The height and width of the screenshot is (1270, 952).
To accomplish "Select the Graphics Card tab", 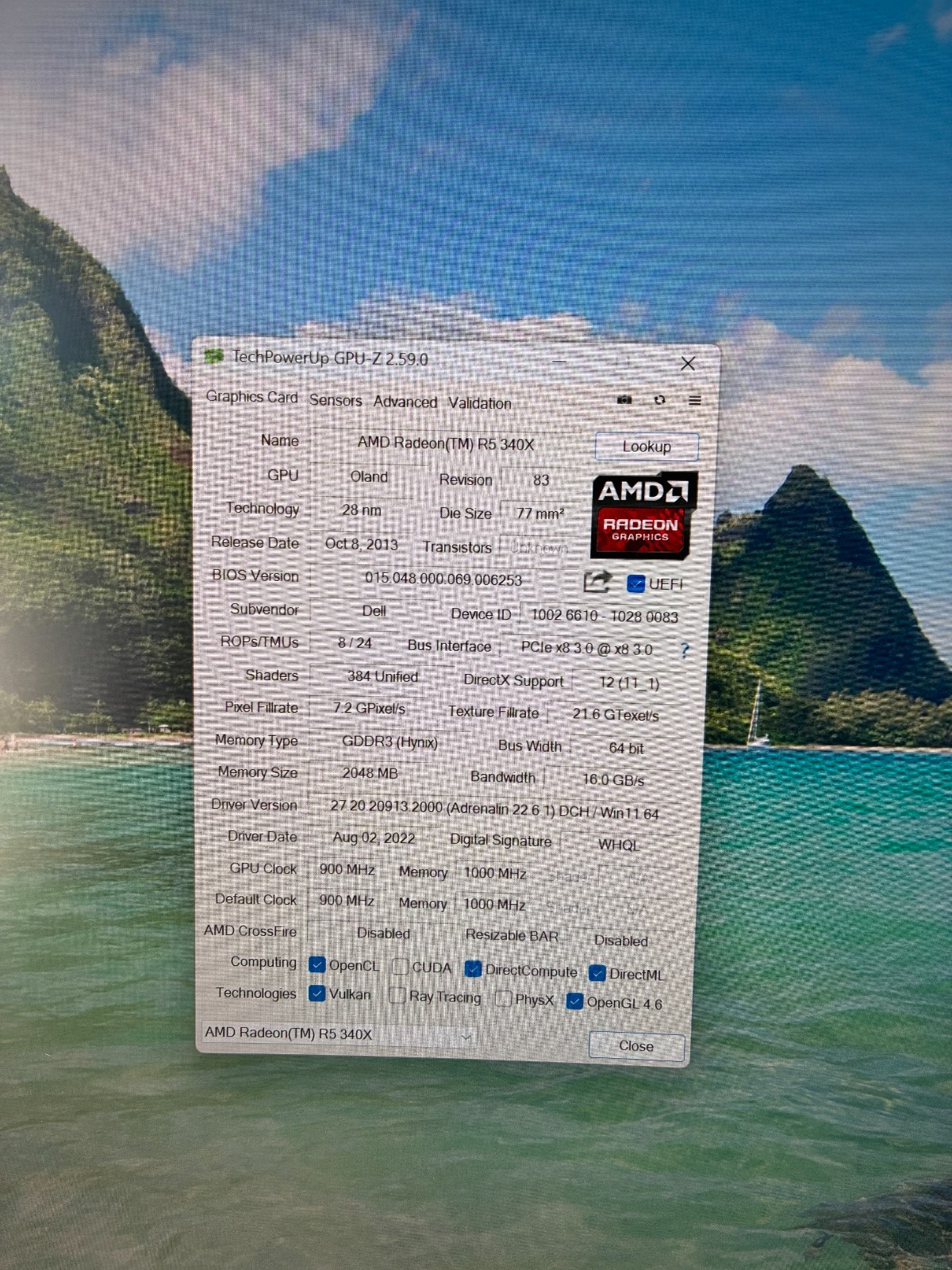I will click(252, 397).
